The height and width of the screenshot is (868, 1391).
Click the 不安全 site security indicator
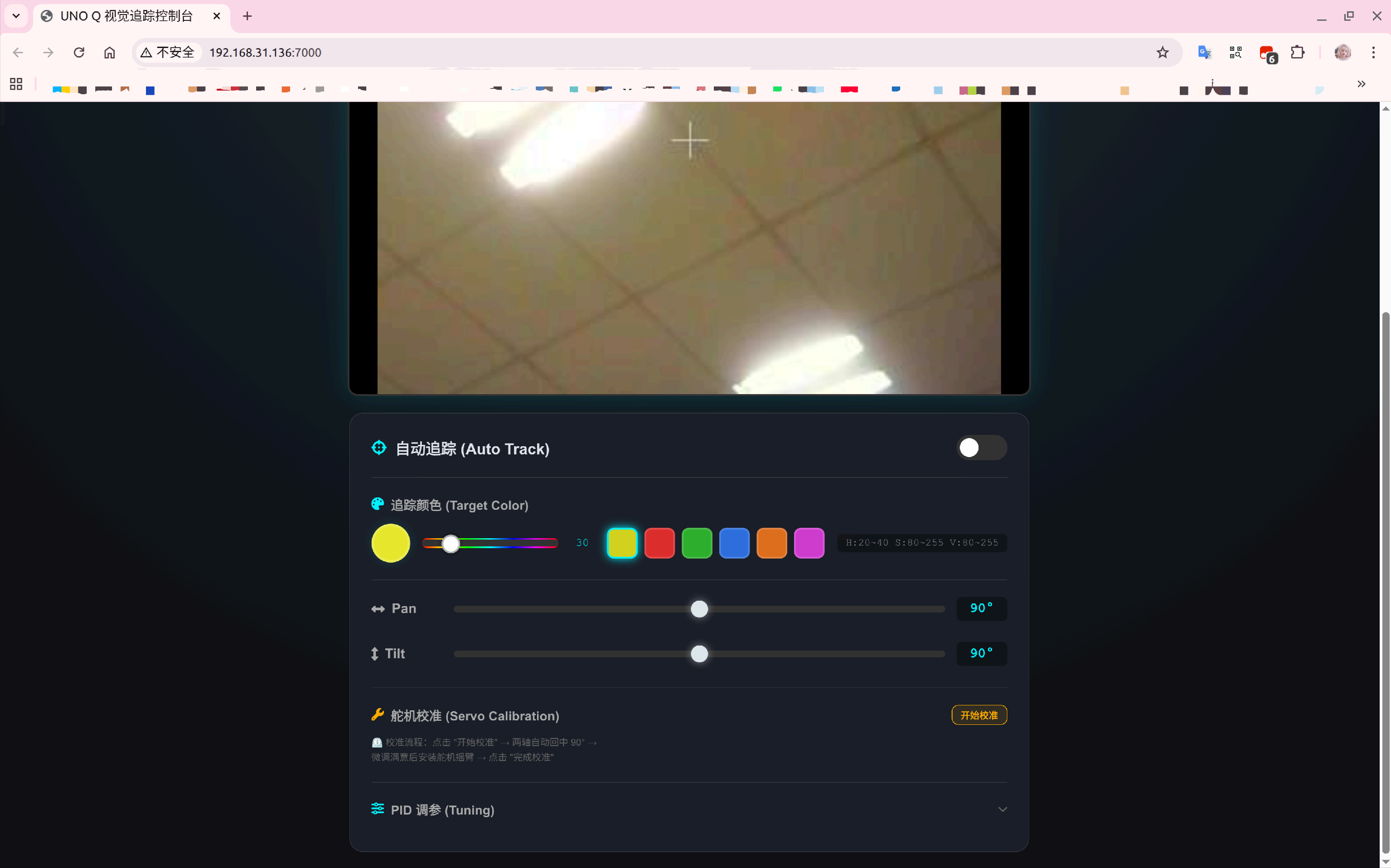click(x=168, y=53)
